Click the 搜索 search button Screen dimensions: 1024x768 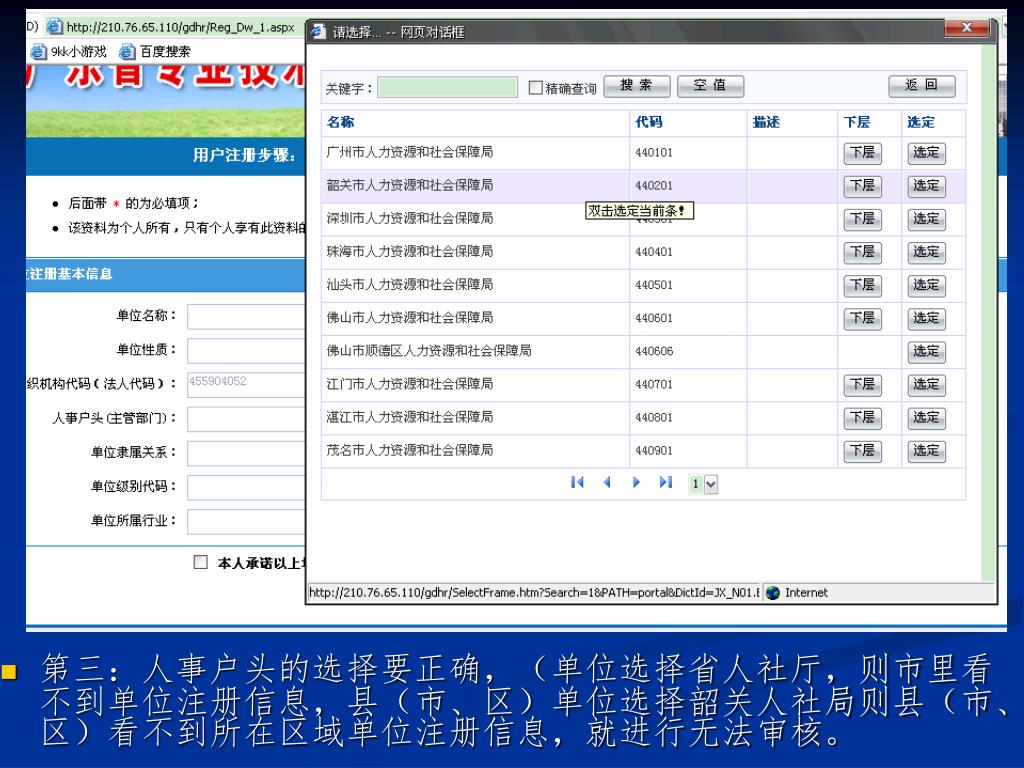point(636,87)
